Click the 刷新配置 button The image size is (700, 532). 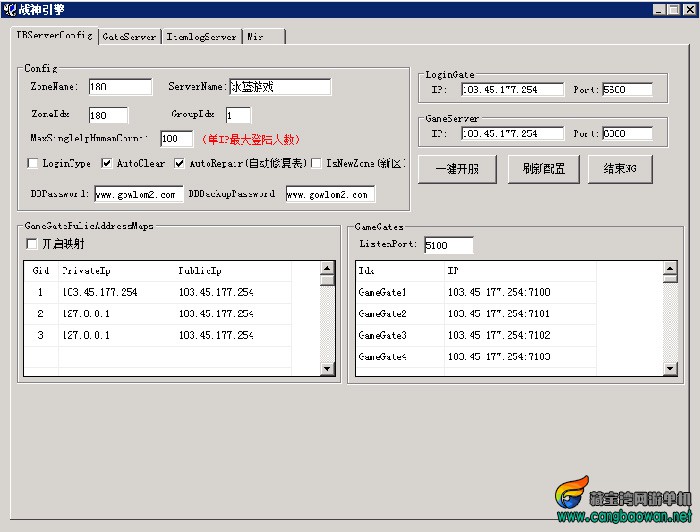(x=543, y=169)
